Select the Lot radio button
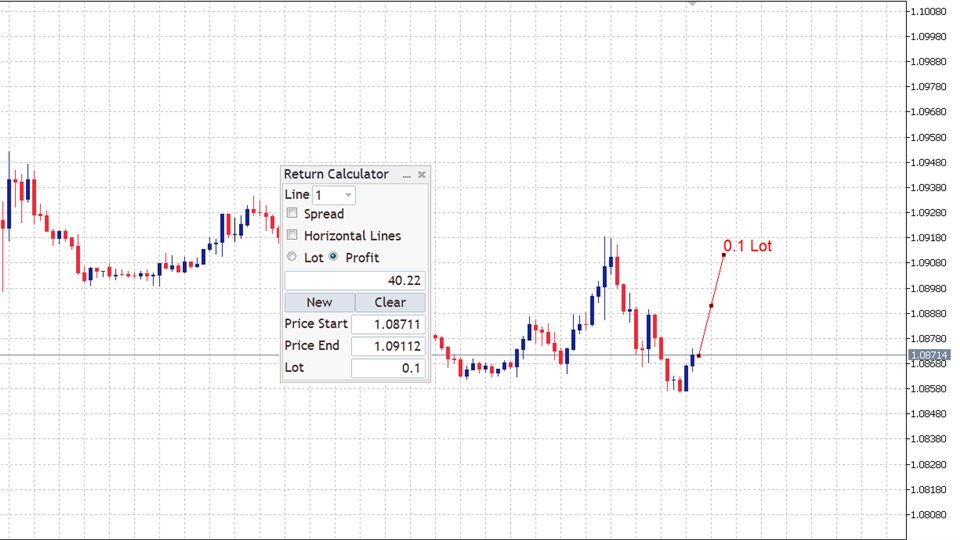The height and width of the screenshot is (540, 960). [x=291, y=257]
